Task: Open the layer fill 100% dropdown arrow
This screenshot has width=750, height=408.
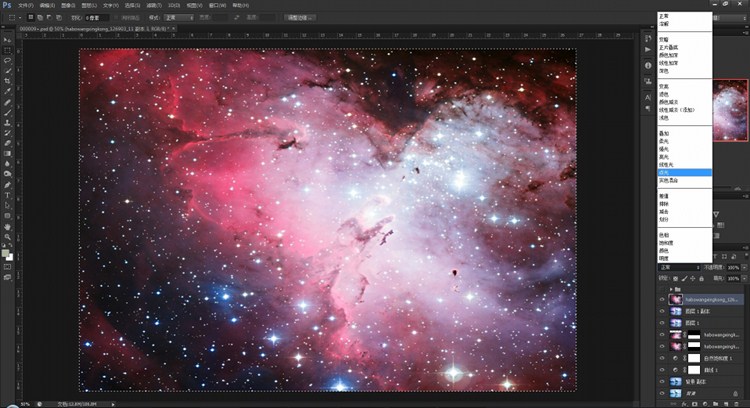Action: (744, 278)
